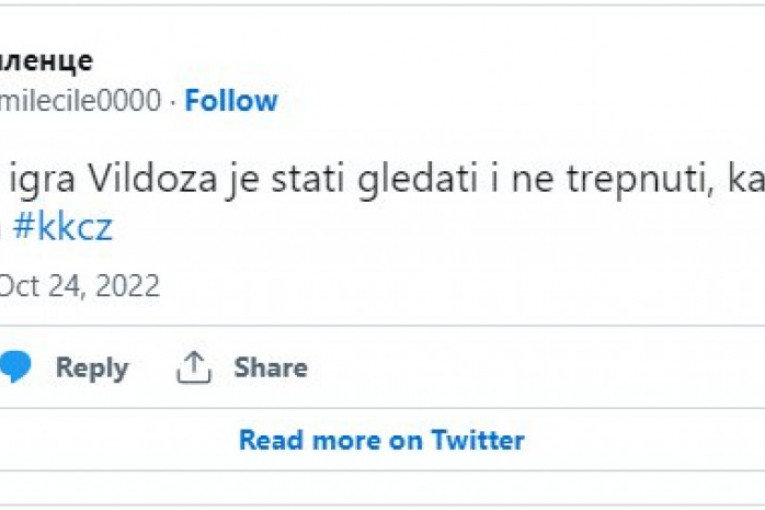Click Read more on Twitter
The height and width of the screenshot is (510, 765).
(381, 439)
